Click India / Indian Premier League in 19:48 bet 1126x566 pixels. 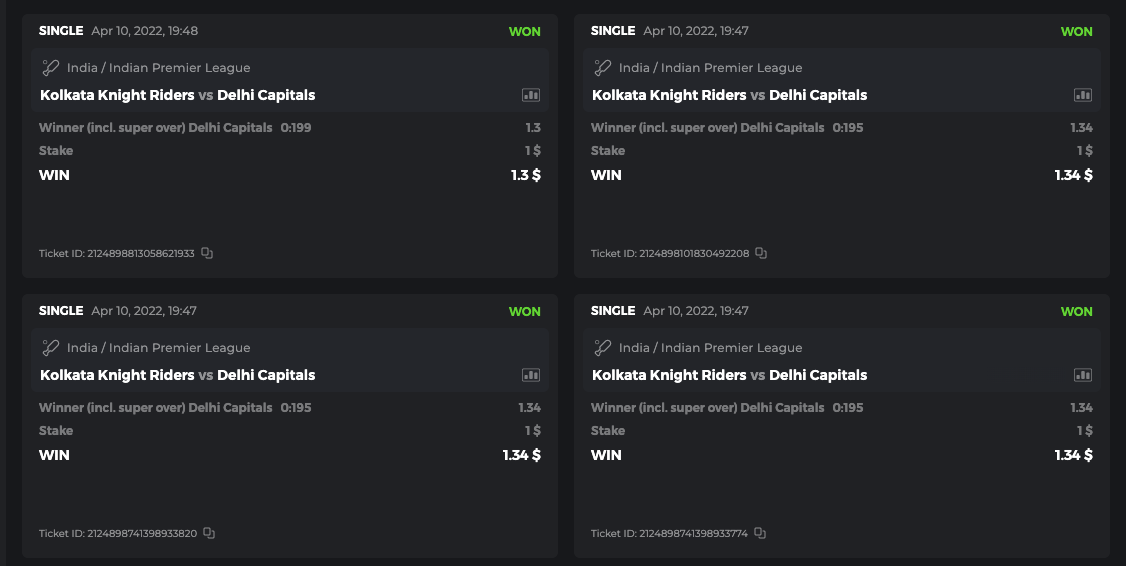(158, 68)
